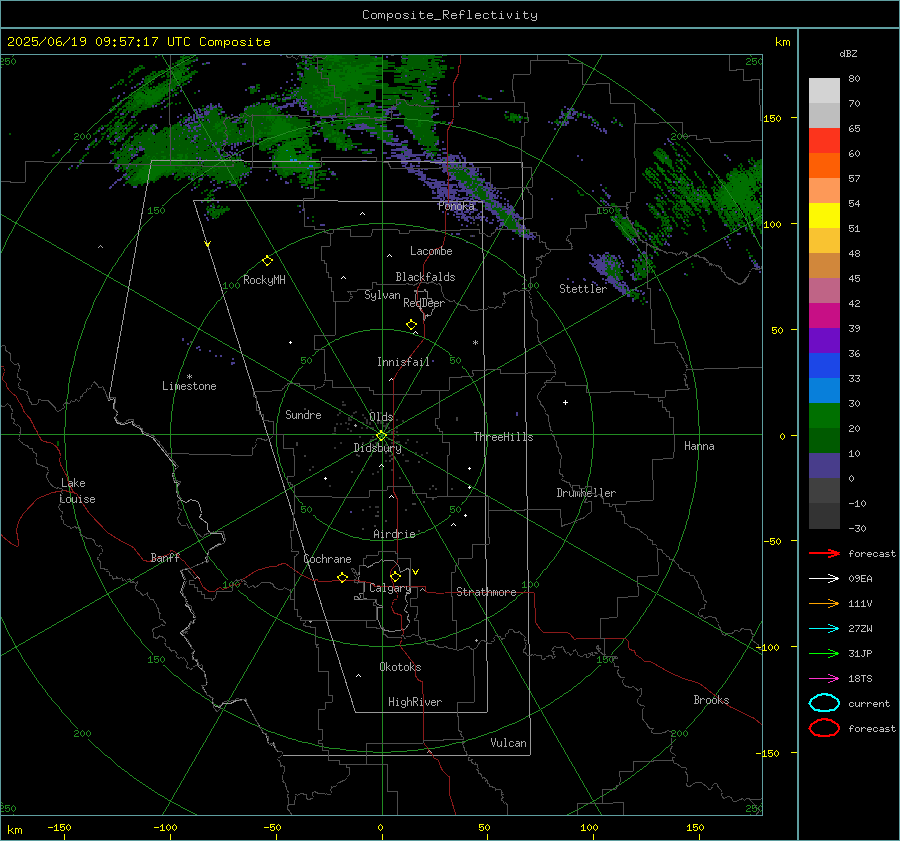This screenshot has width=900, height=841.
Task: Click the dBZ legend heading
Action: tap(848, 53)
